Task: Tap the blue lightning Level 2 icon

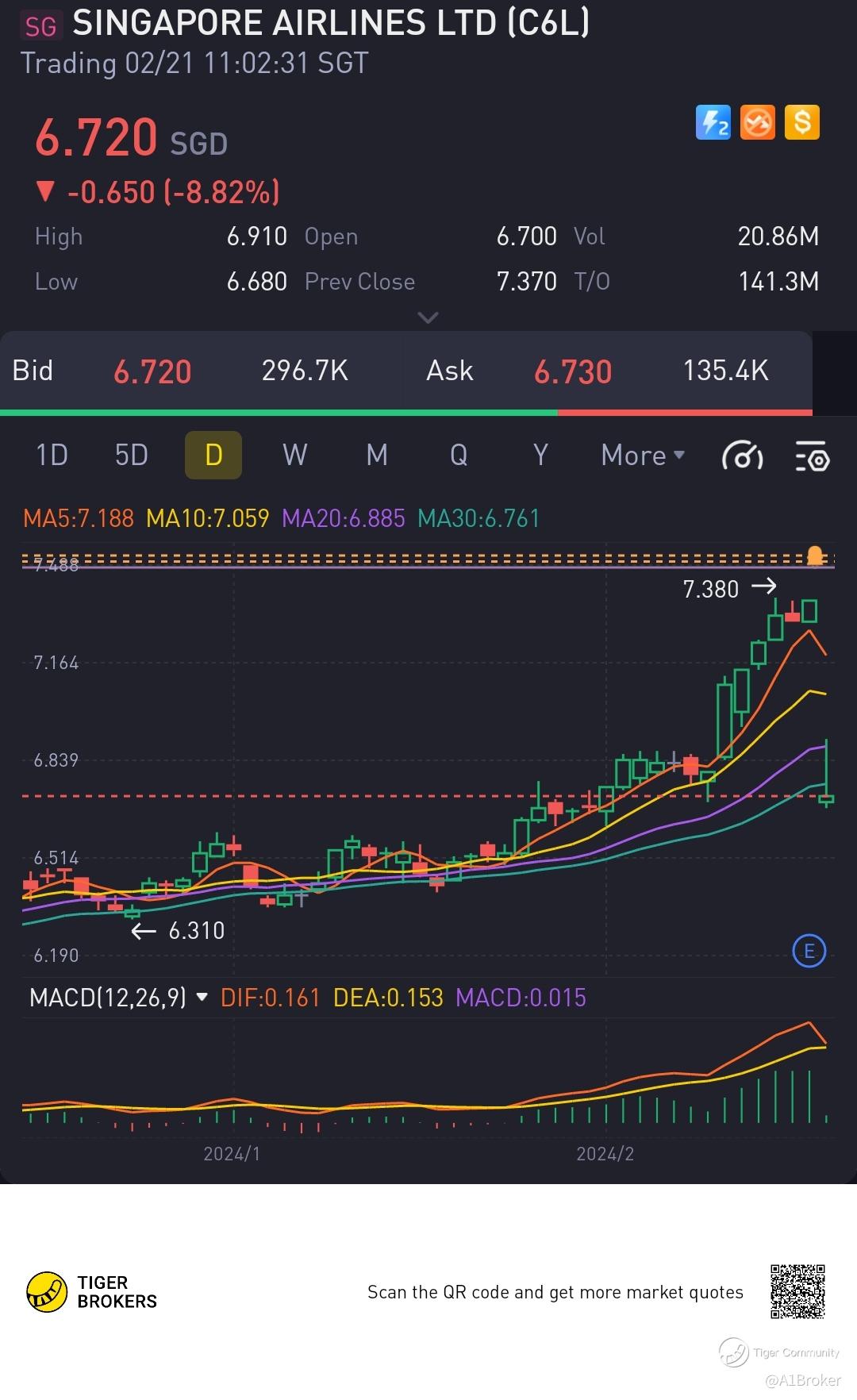Action: point(713,123)
